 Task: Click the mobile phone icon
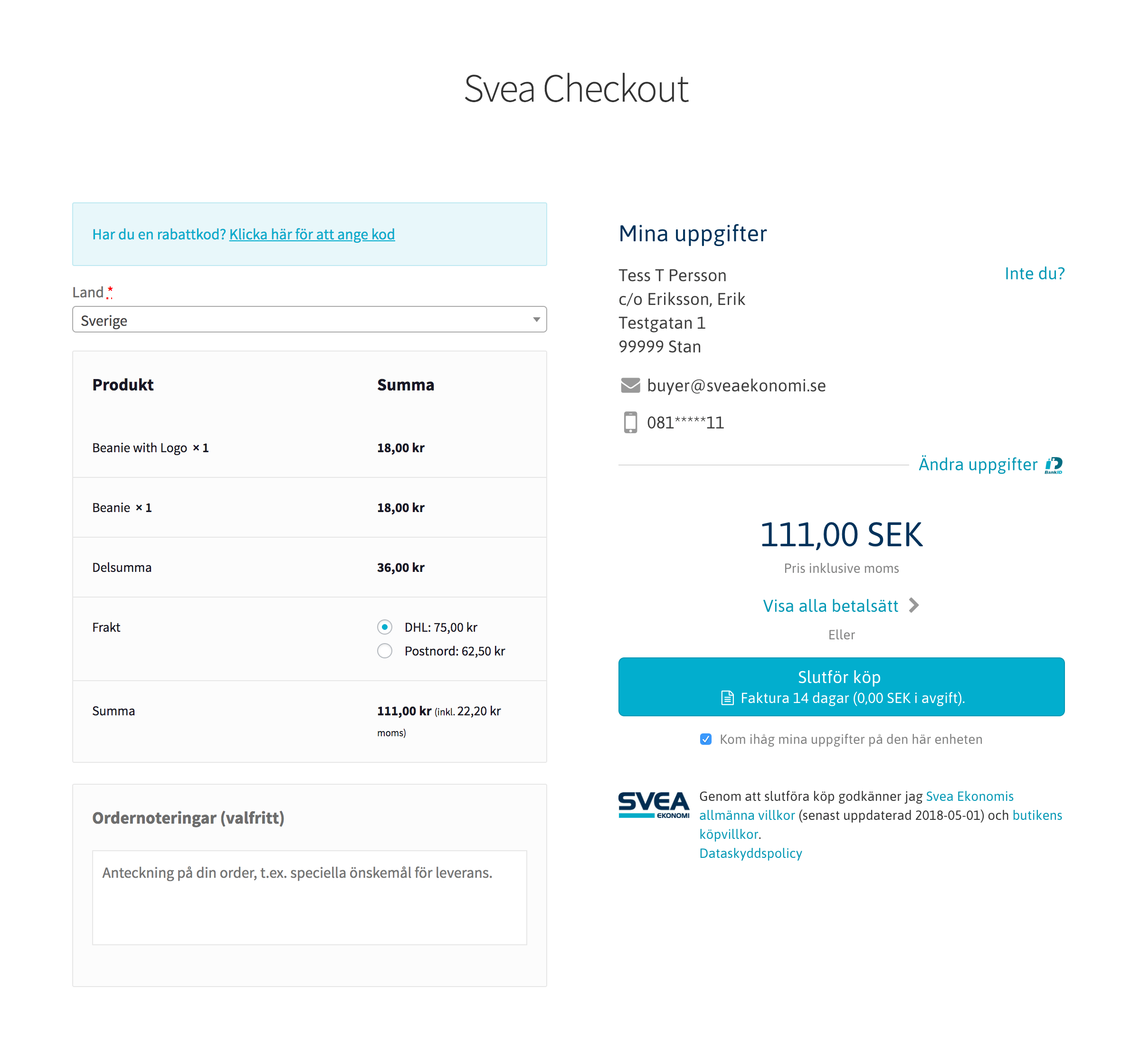coord(630,422)
